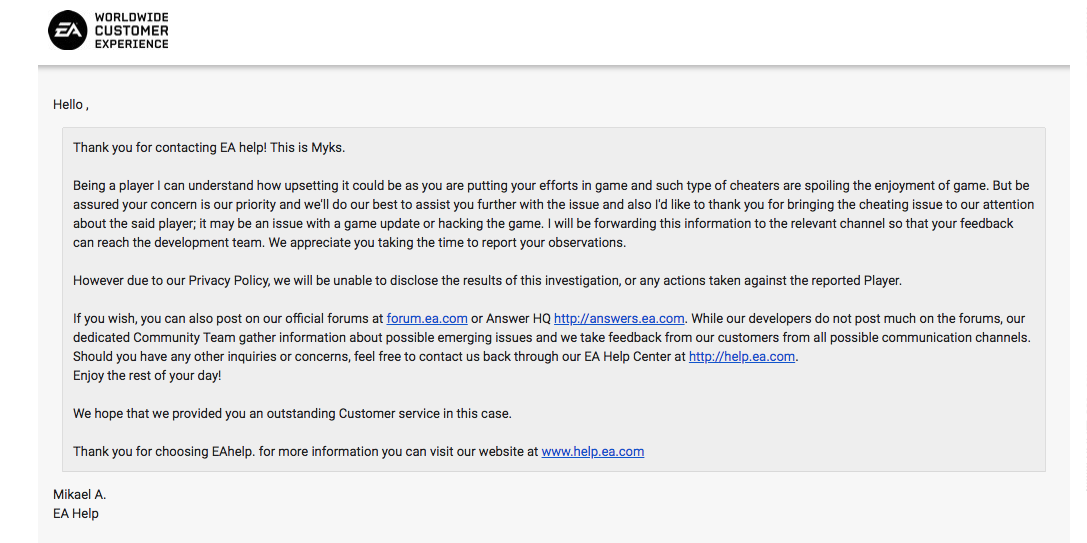
Task: Click the 'Hello ,' greeting line
Action: point(71,105)
